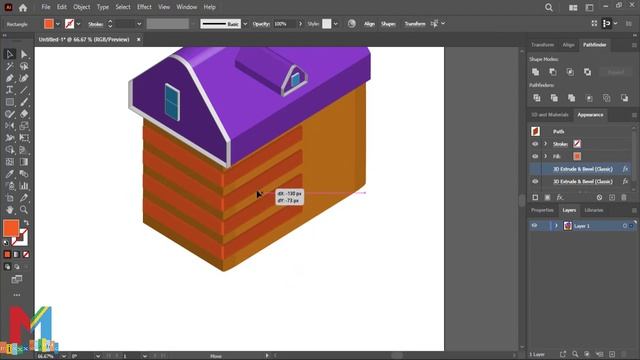Click the Opacity 100% input field

(285, 24)
